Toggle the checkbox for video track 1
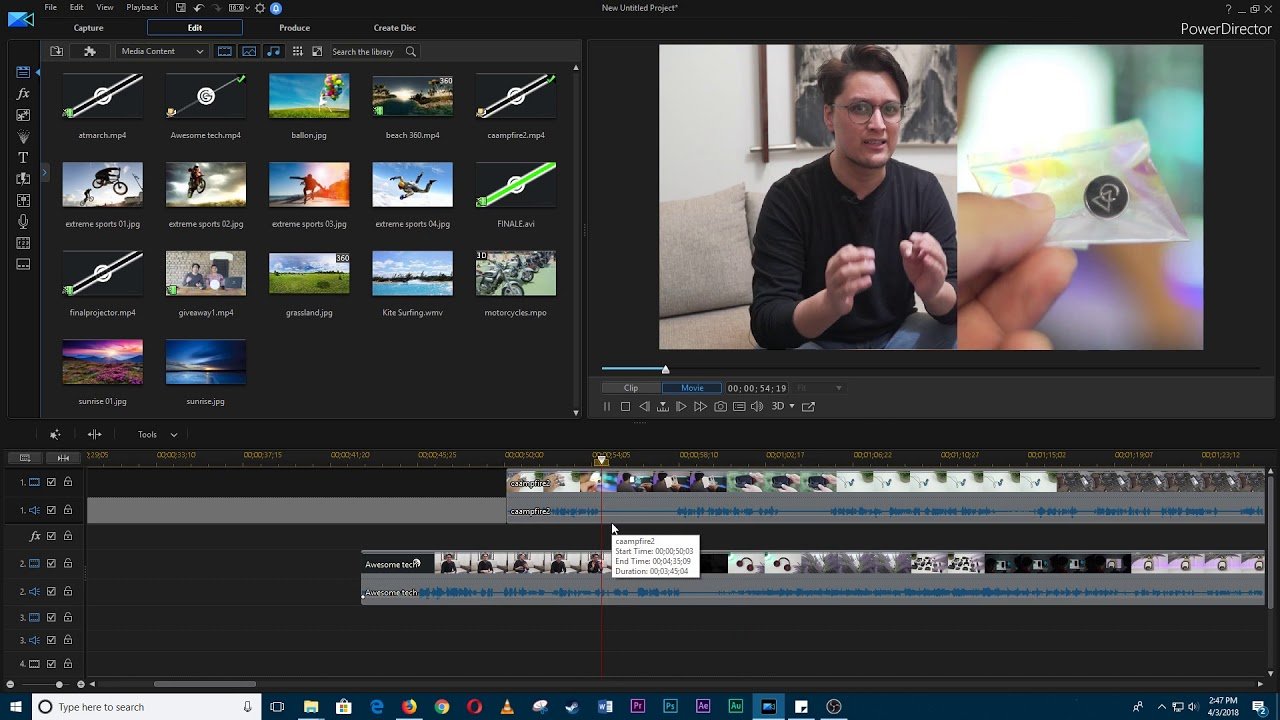Image resolution: width=1280 pixels, height=720 pixels. [51, 482]
